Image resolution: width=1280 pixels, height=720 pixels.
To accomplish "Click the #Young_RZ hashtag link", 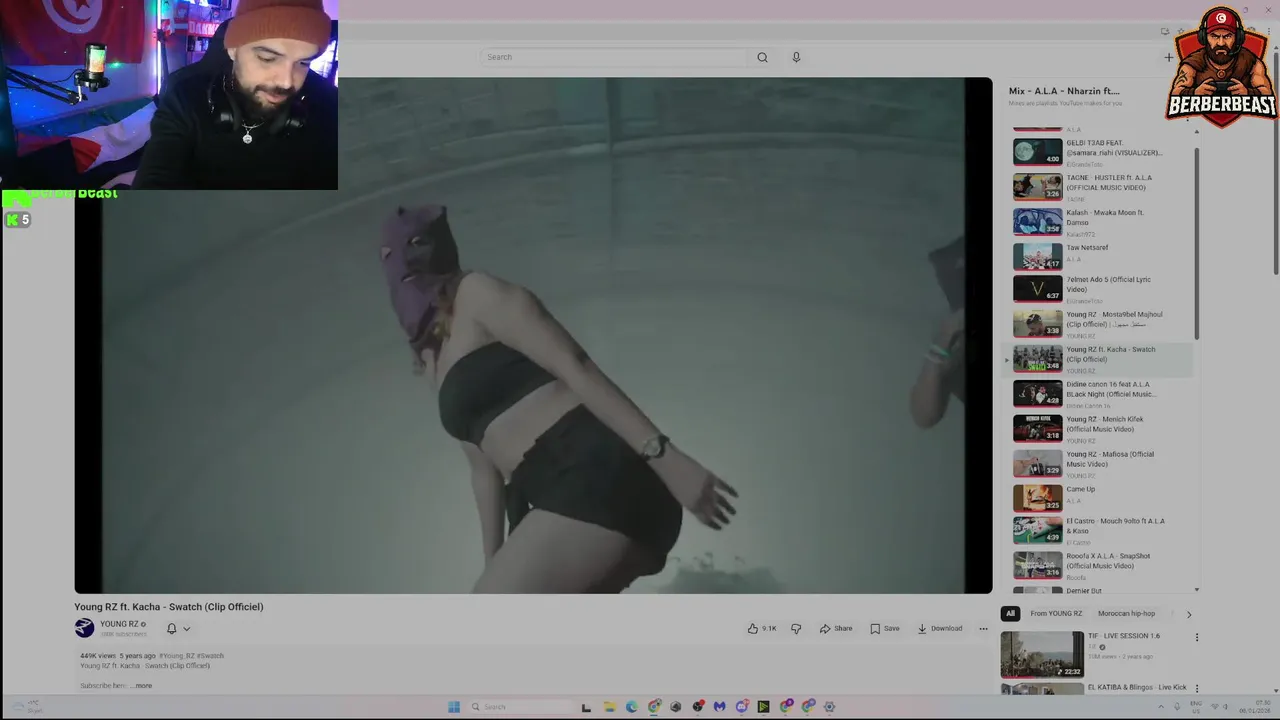I will click(177, 656).
